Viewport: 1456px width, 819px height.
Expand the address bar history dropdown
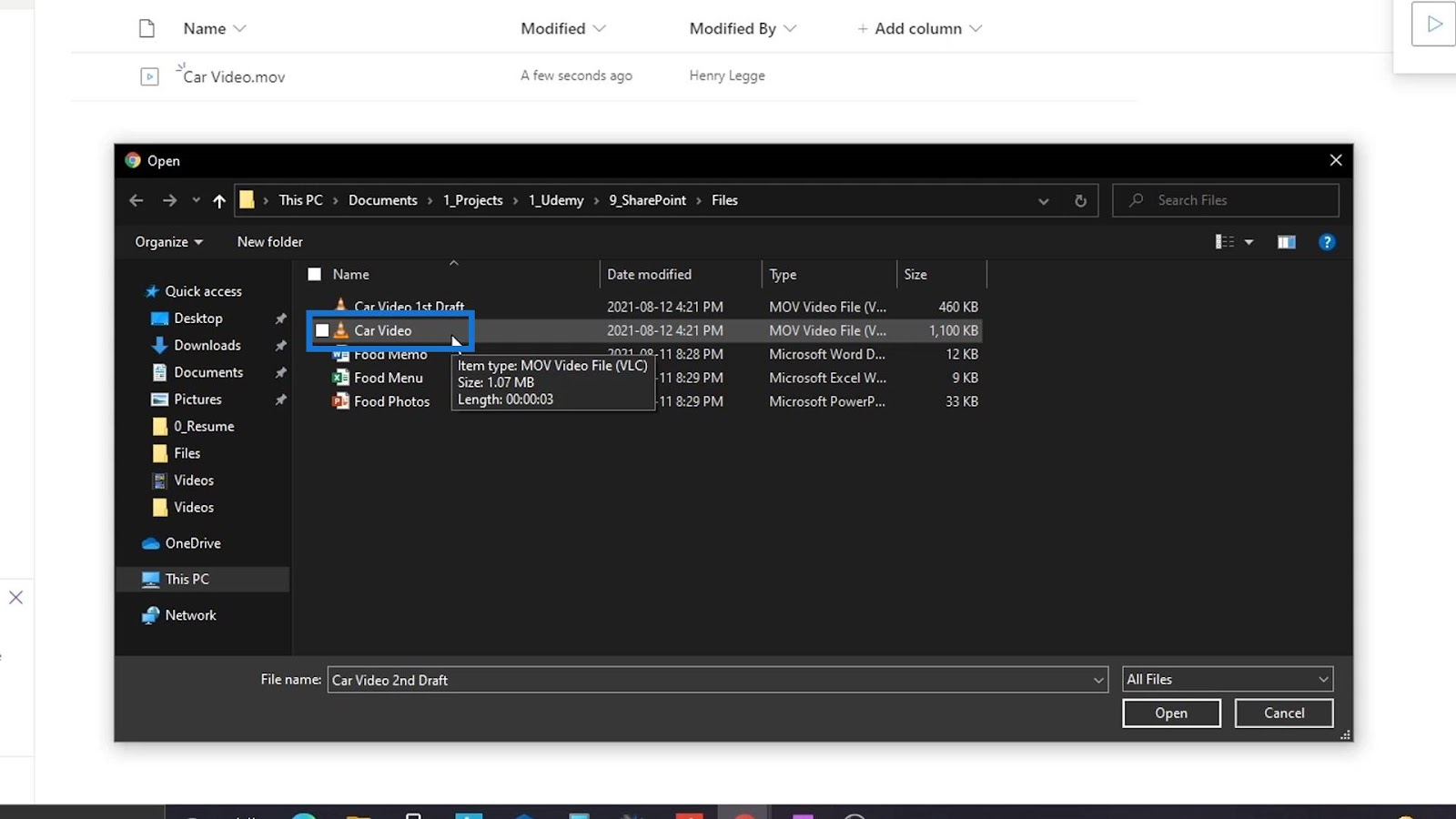point(1044,201)
